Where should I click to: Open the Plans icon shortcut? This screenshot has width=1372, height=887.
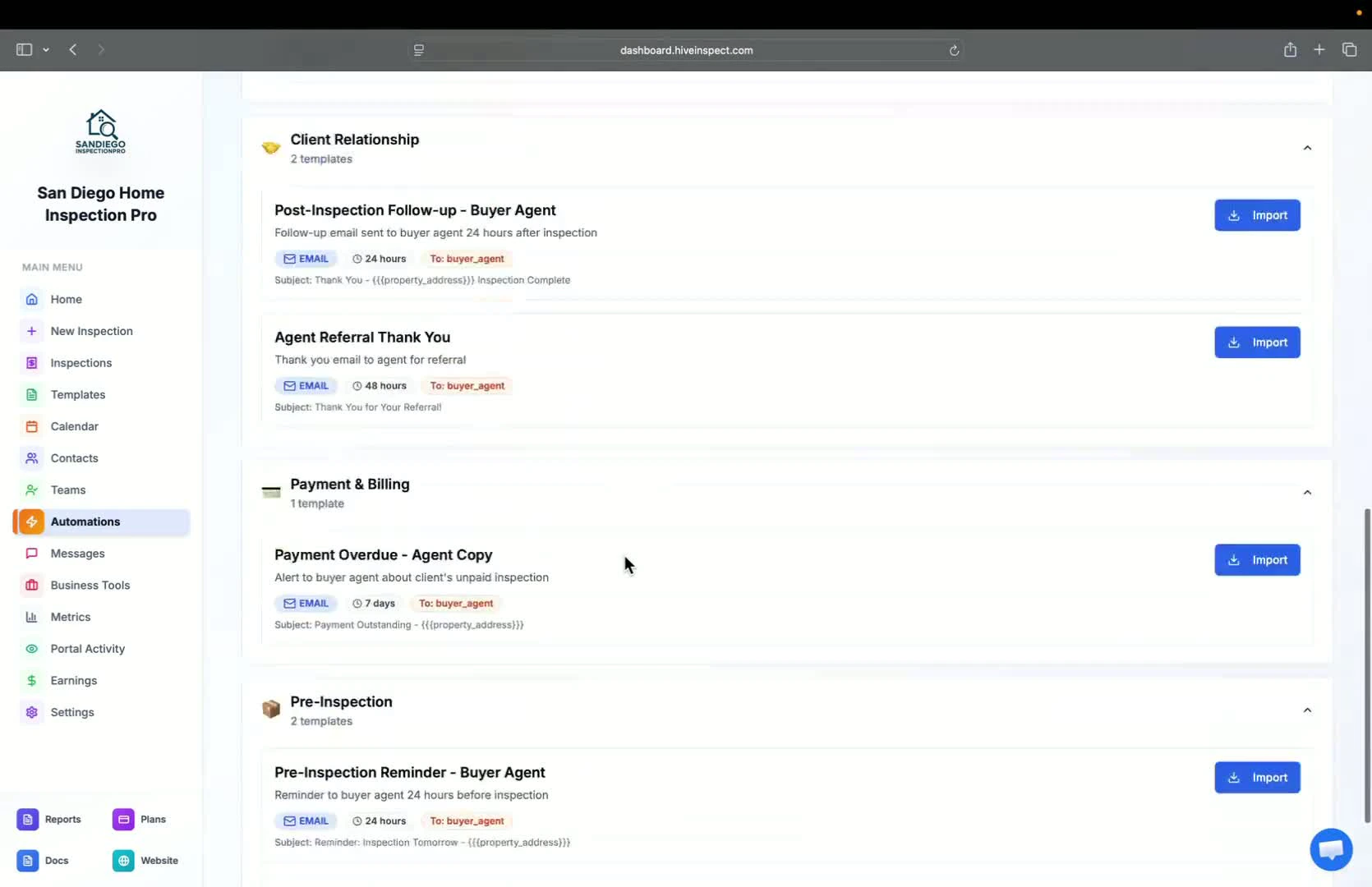(123, 819)
